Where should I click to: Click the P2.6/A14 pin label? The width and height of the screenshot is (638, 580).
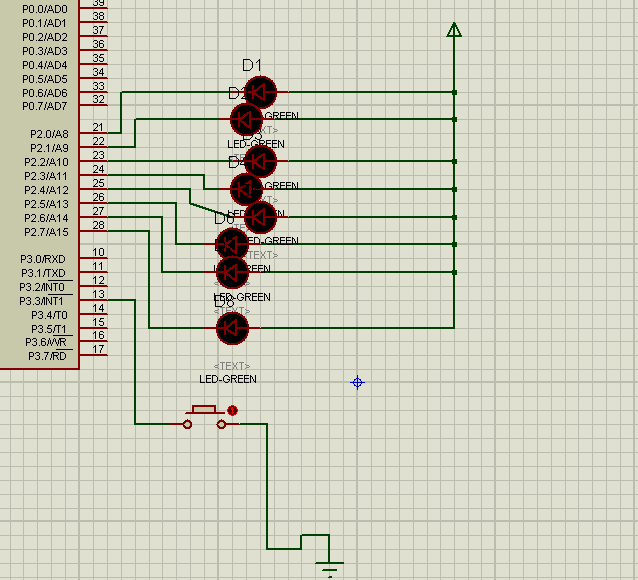46,218
